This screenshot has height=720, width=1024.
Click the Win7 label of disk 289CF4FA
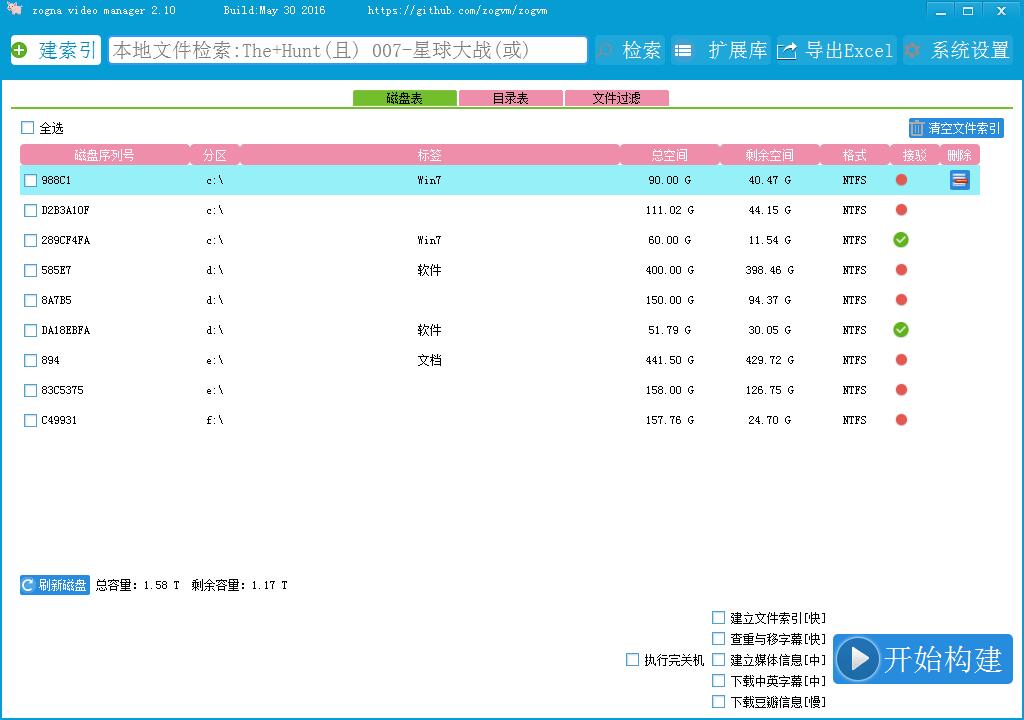pos(429,240)
